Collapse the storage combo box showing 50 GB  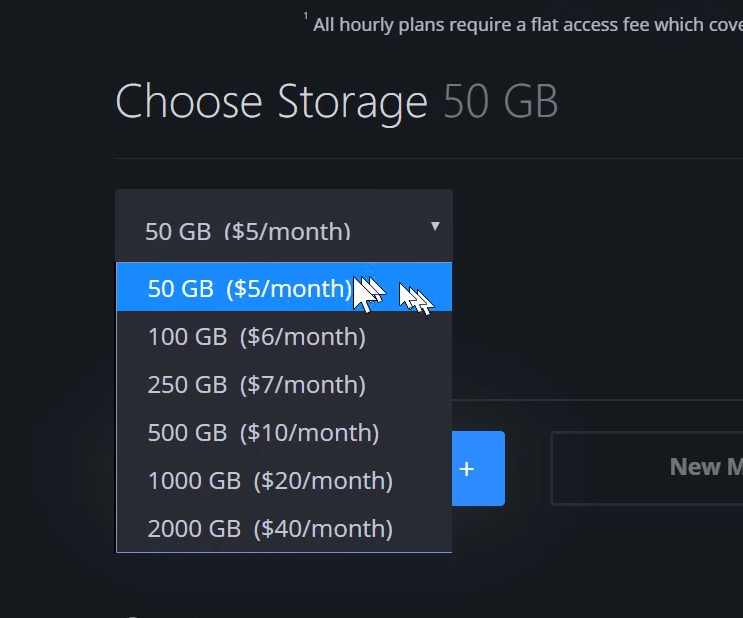(x=284, y=226)
